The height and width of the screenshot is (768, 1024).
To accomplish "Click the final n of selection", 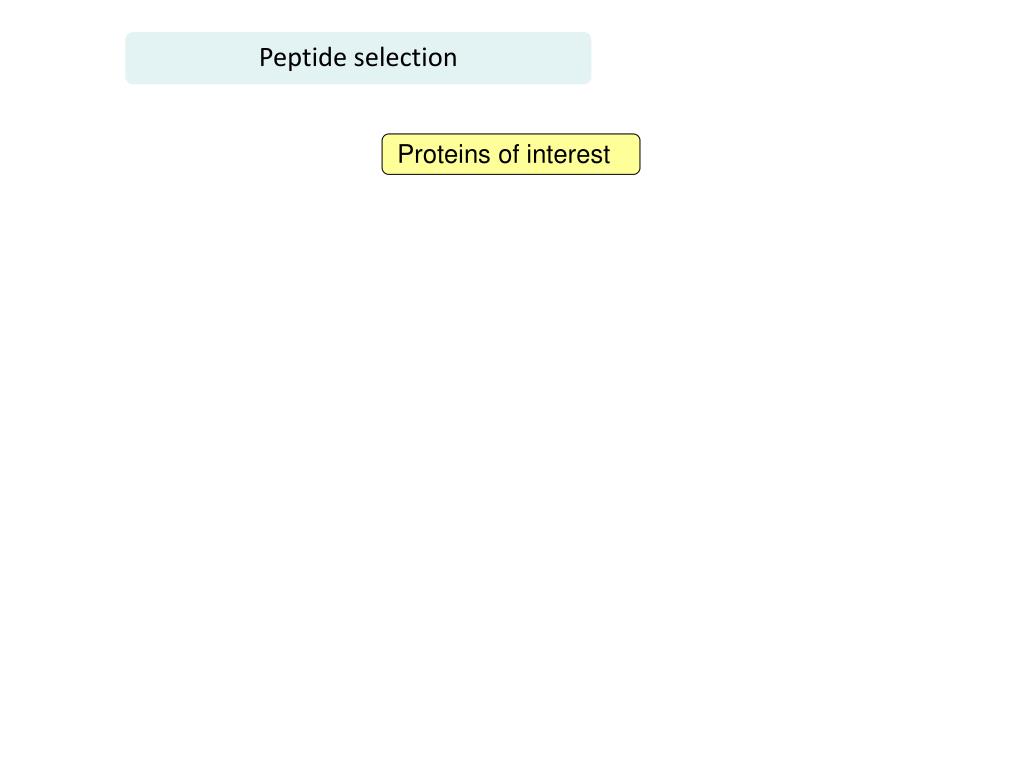I will [x=450, y=59].
